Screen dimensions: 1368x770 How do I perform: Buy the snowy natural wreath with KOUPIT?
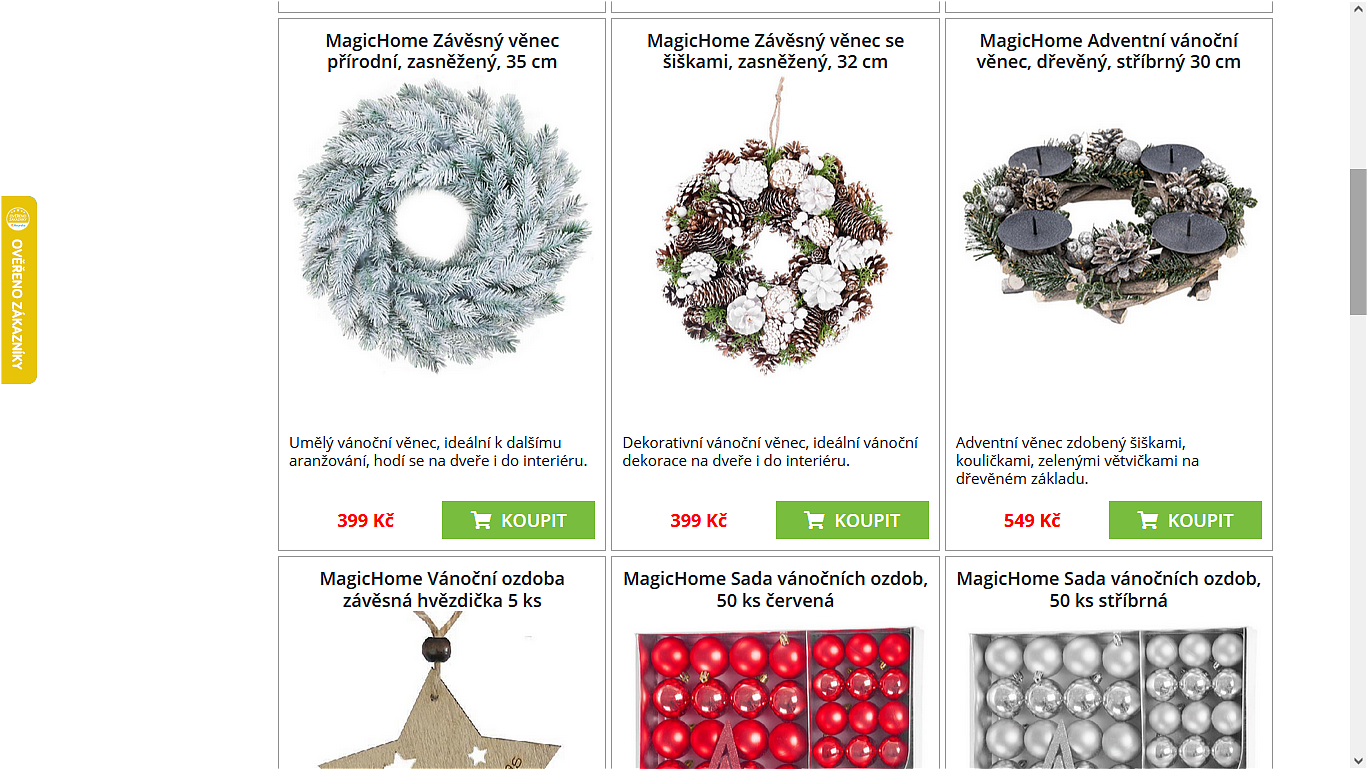point(518,520)
